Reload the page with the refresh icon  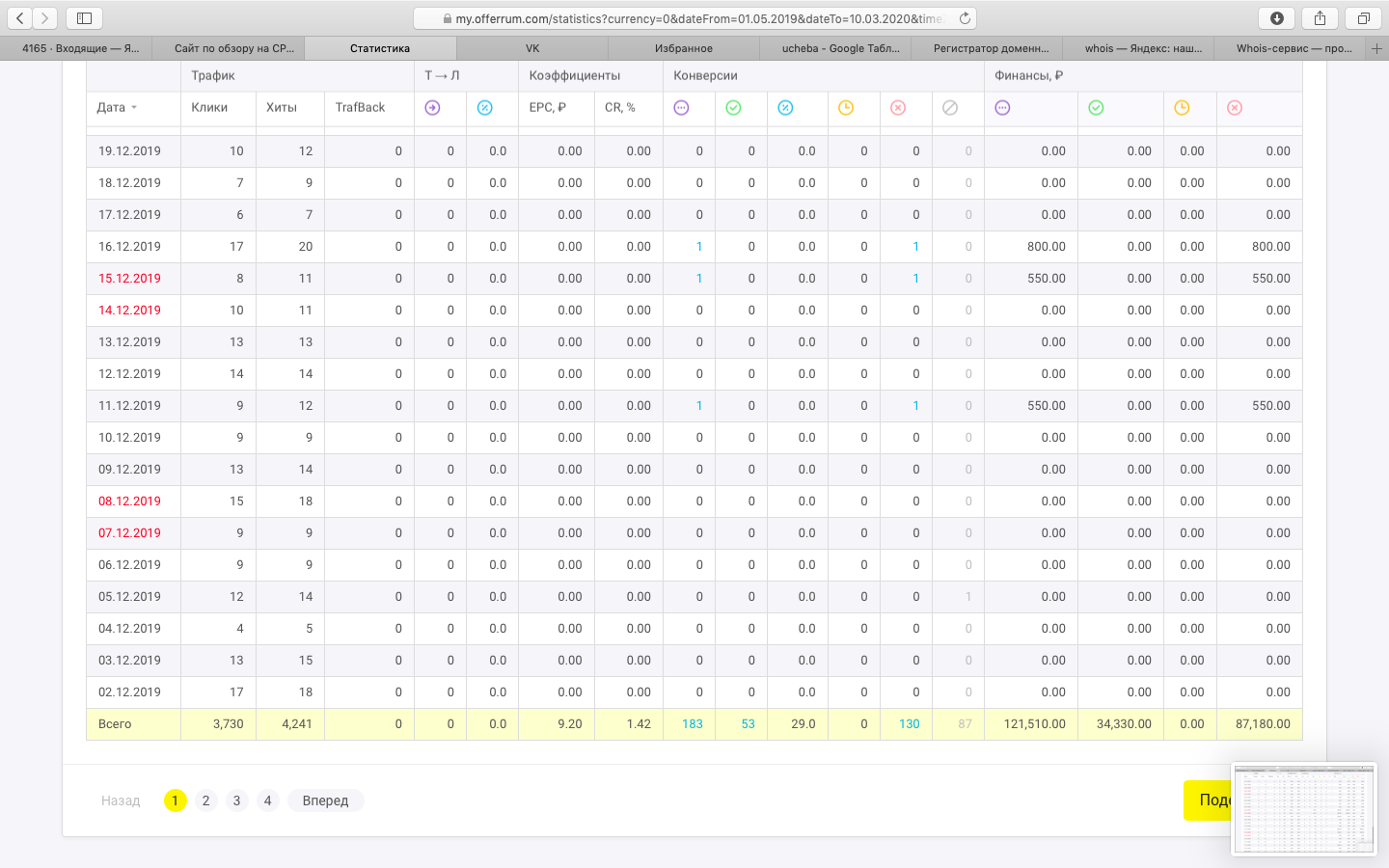[x=965, y=18]
